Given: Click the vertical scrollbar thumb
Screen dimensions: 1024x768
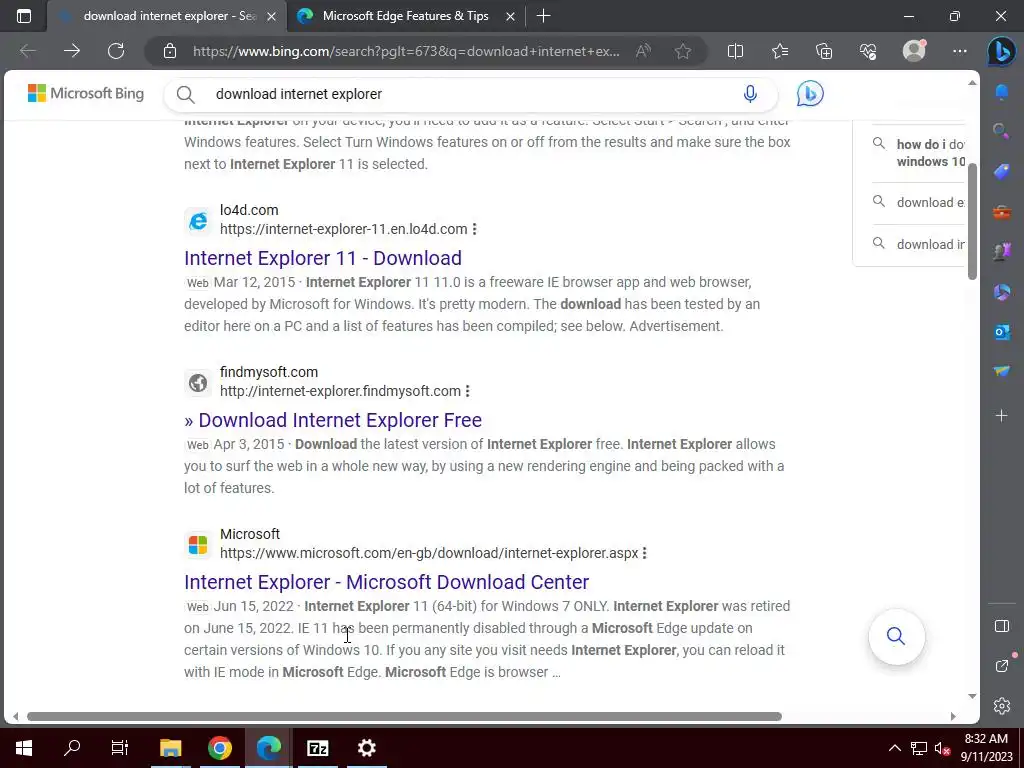Looking at the screenshot, I should pyautogui.click(x=972, y=221).
